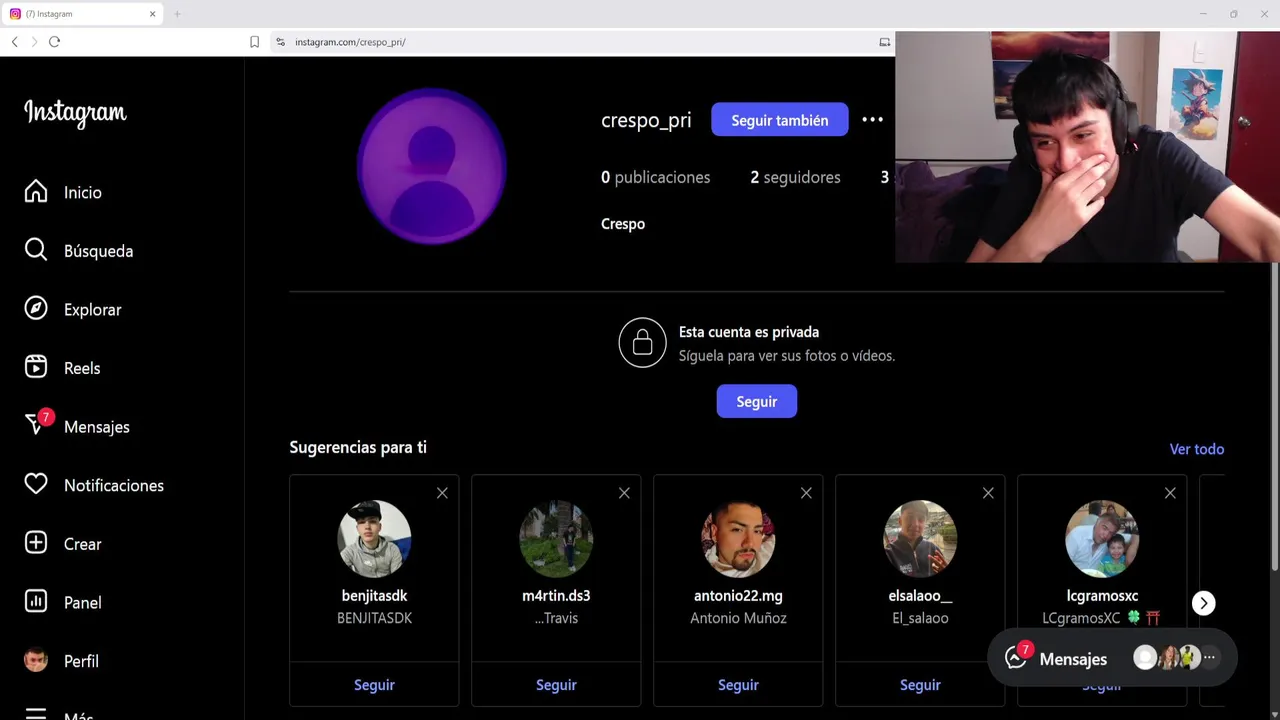Screen dimensions: 1280x720
Task: Click the blue Seguir button under private notice
Action: tap(757, 401)
